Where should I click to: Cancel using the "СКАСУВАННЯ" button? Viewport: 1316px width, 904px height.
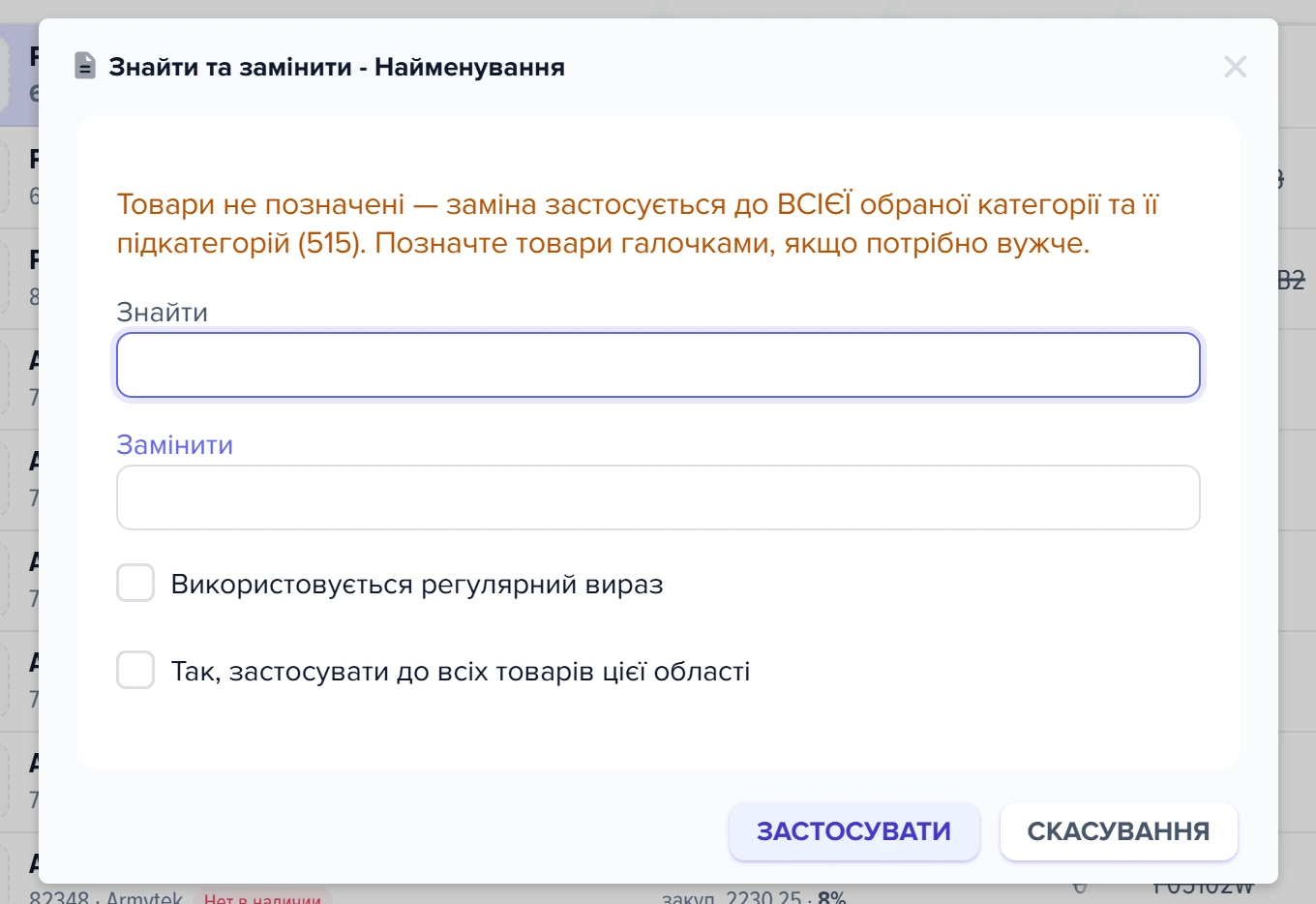pos(1119,831)
